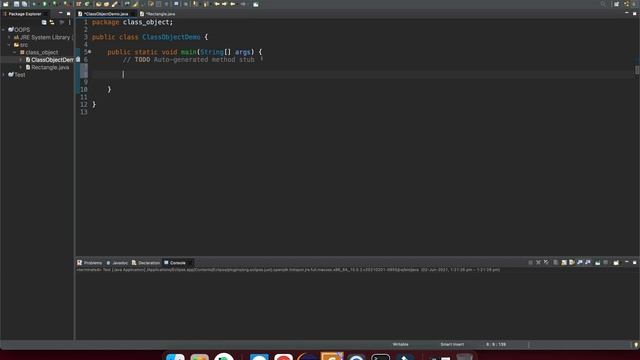Click the Search magnifier icon at the top right
This screenshot has width=640, height=360.
click(x=603, y=4)
